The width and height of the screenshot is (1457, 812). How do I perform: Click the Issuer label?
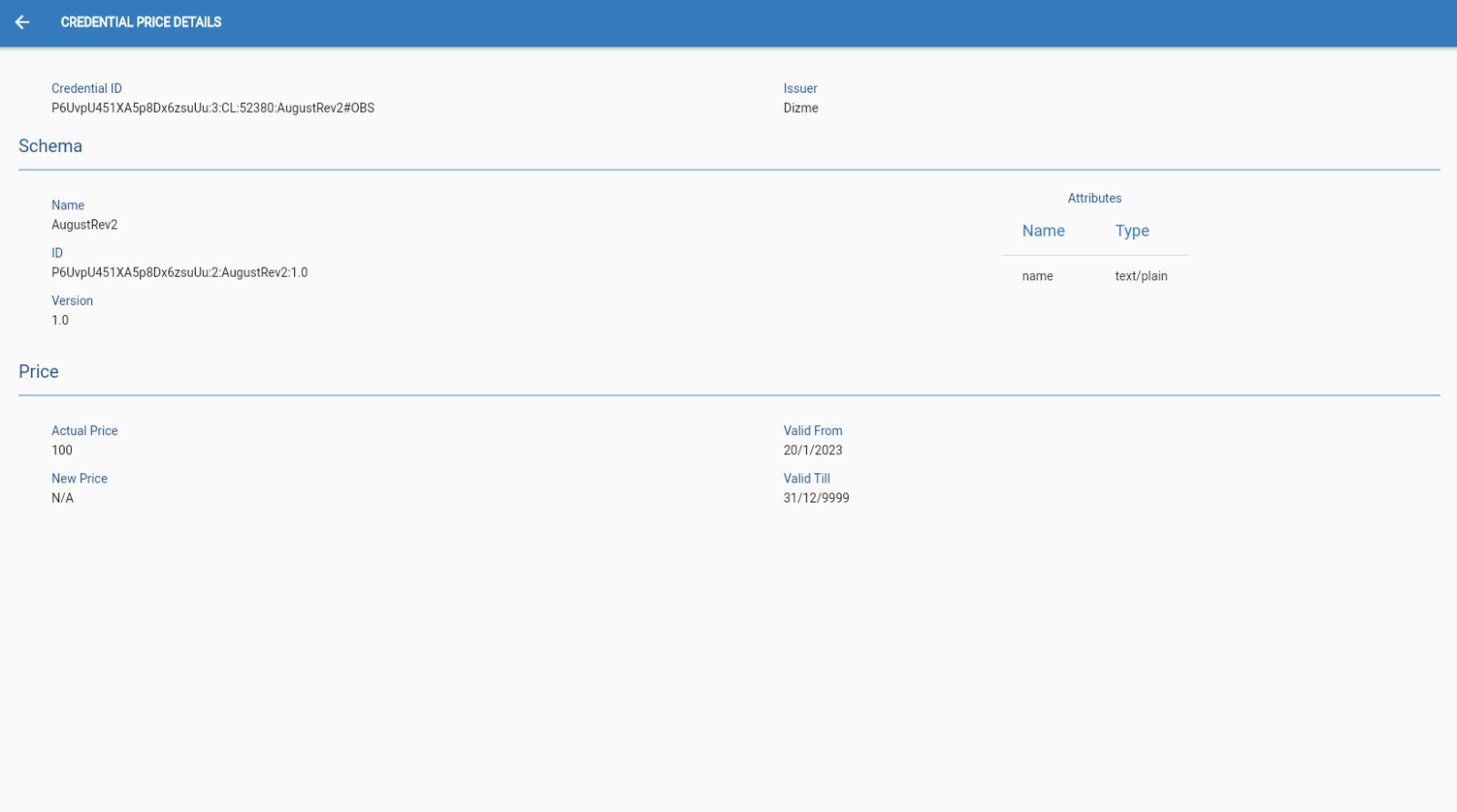800,88
